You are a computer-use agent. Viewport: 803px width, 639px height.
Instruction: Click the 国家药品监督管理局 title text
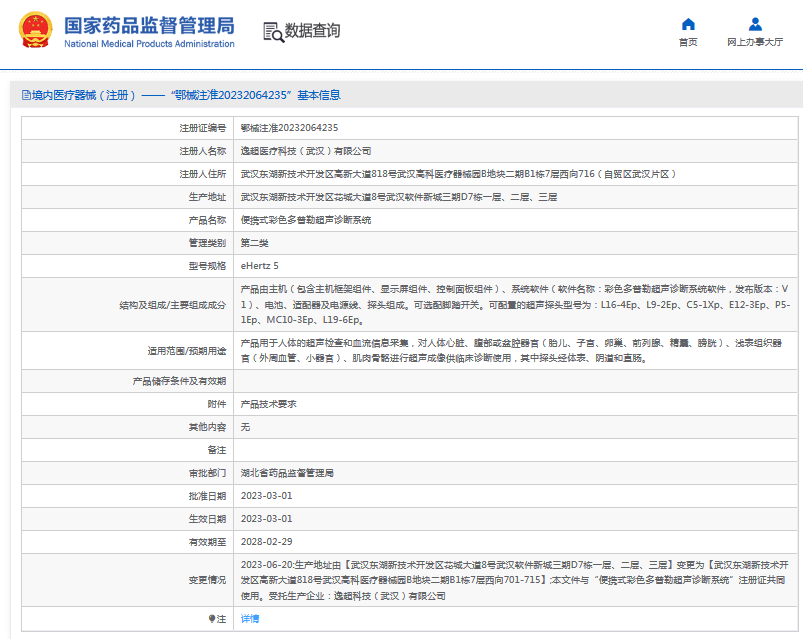click(149, 26)
